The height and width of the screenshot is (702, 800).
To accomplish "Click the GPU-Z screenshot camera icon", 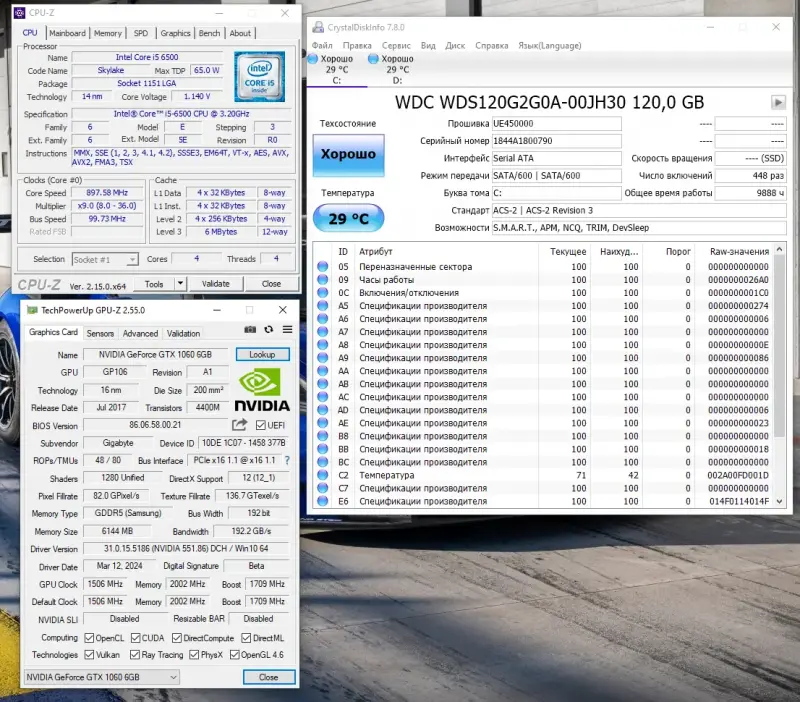I will pos(250,330).
